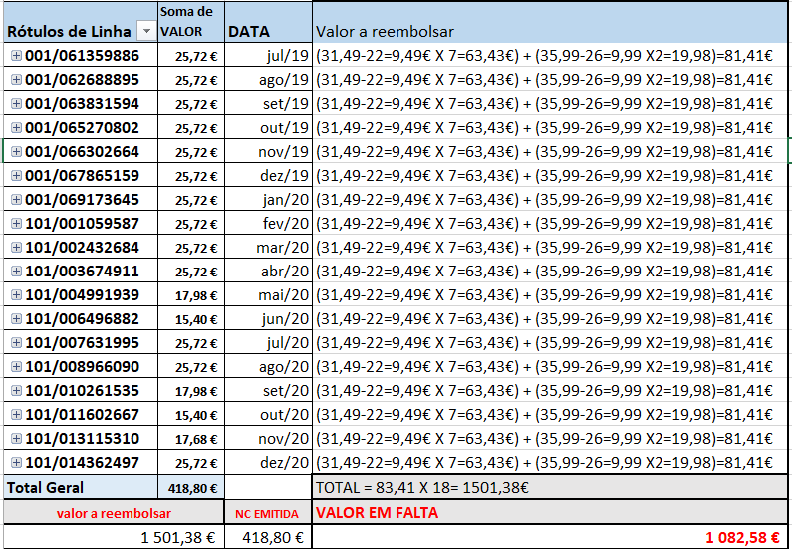Expand row 001/062688895
Viewport: 794px width, 549px height.
16,80
